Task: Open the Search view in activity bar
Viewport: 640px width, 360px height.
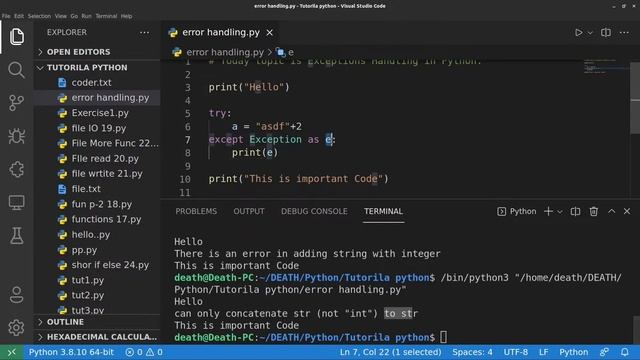Action: (x=16, y=70)
